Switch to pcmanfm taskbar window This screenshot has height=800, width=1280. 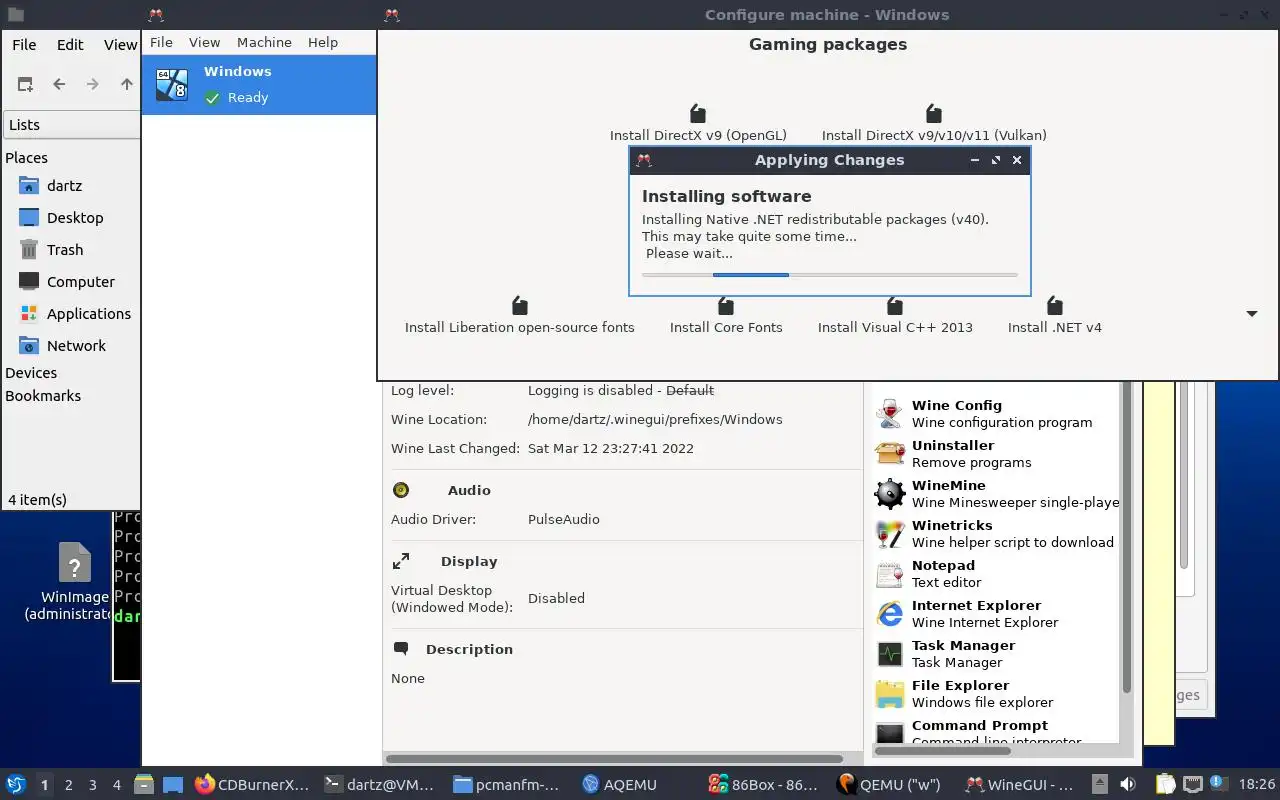coord(506,785)
